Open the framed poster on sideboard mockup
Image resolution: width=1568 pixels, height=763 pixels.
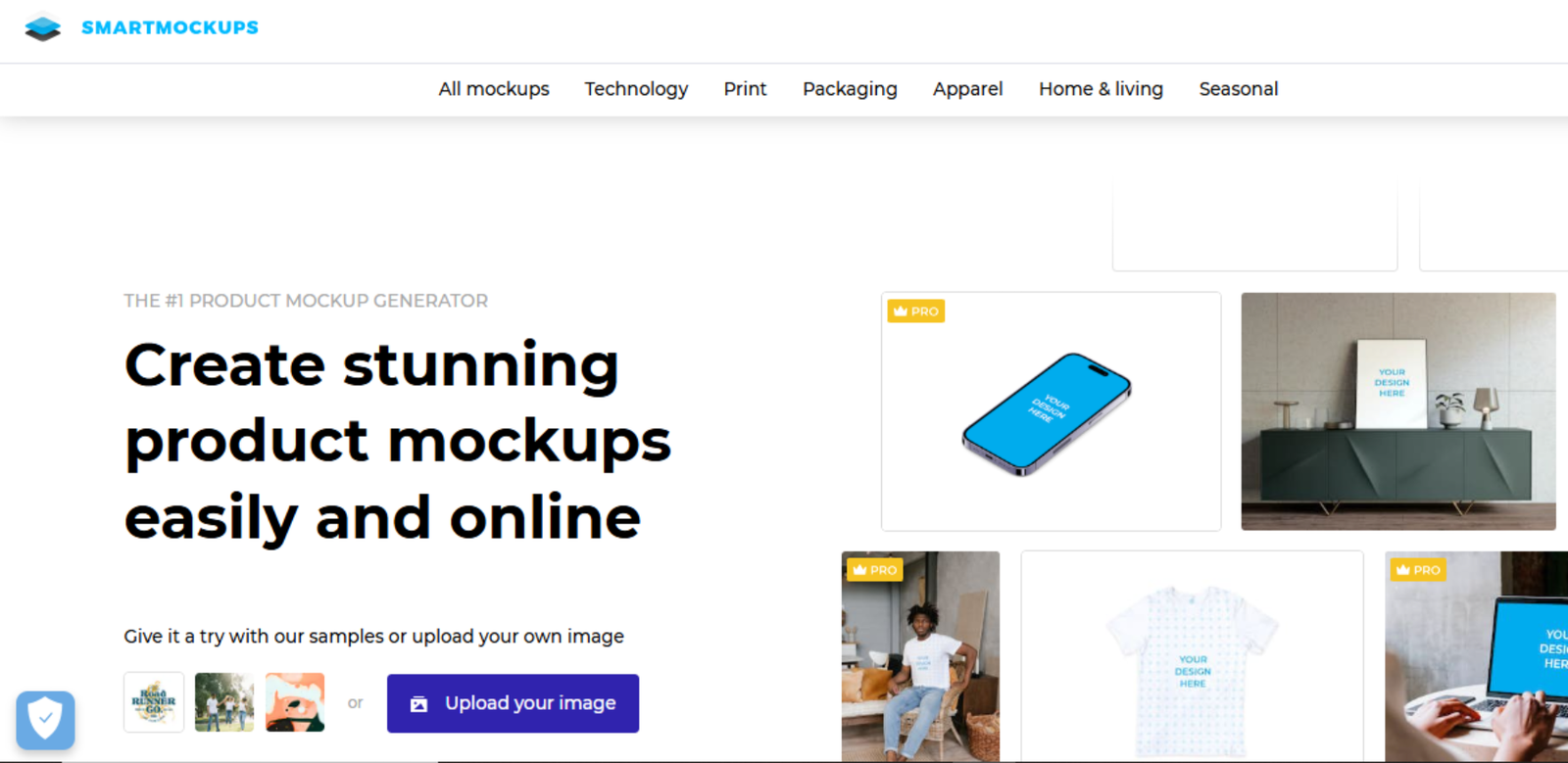point(1398,411)
